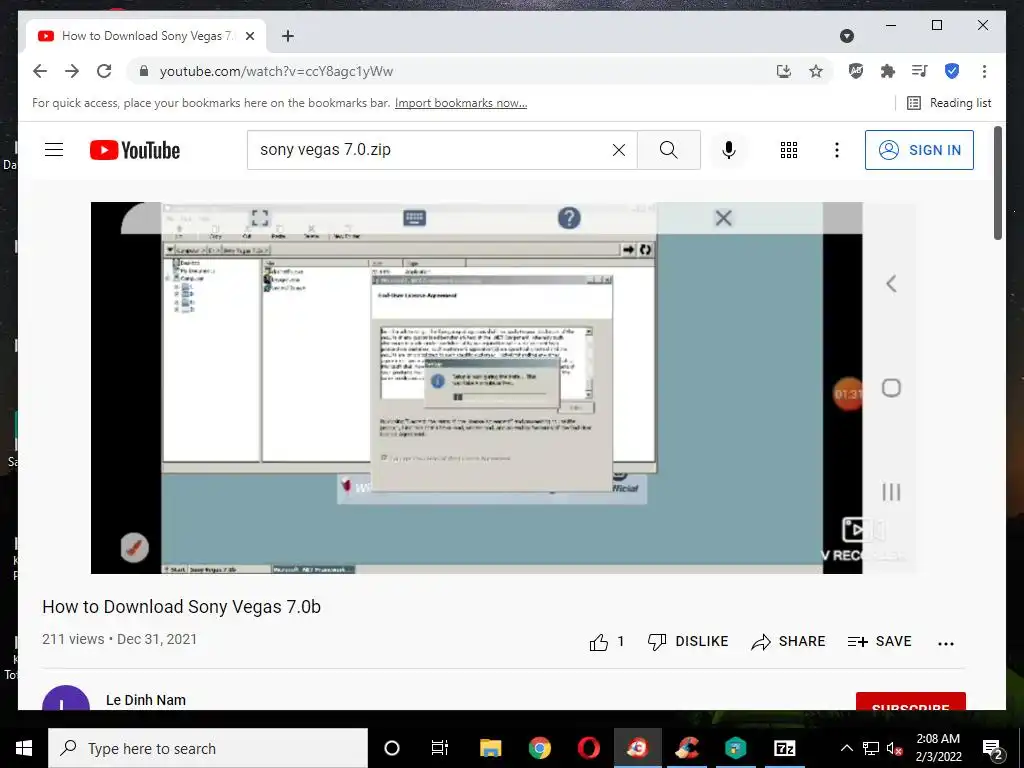Click the Type here to search box
This screenshot has width=1024, height=768.
pos(208,748)
